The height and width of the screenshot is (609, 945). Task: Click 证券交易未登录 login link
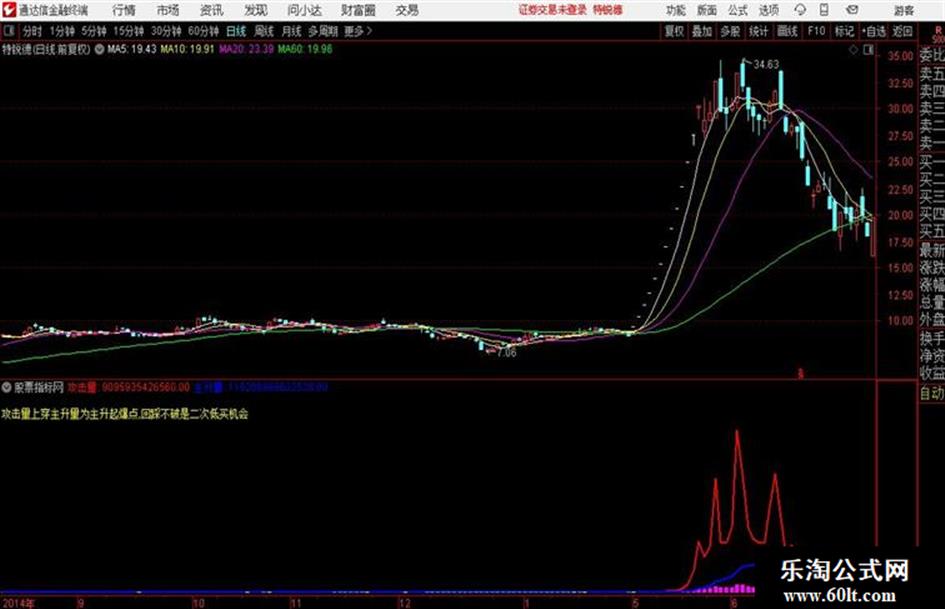(553, 10)
